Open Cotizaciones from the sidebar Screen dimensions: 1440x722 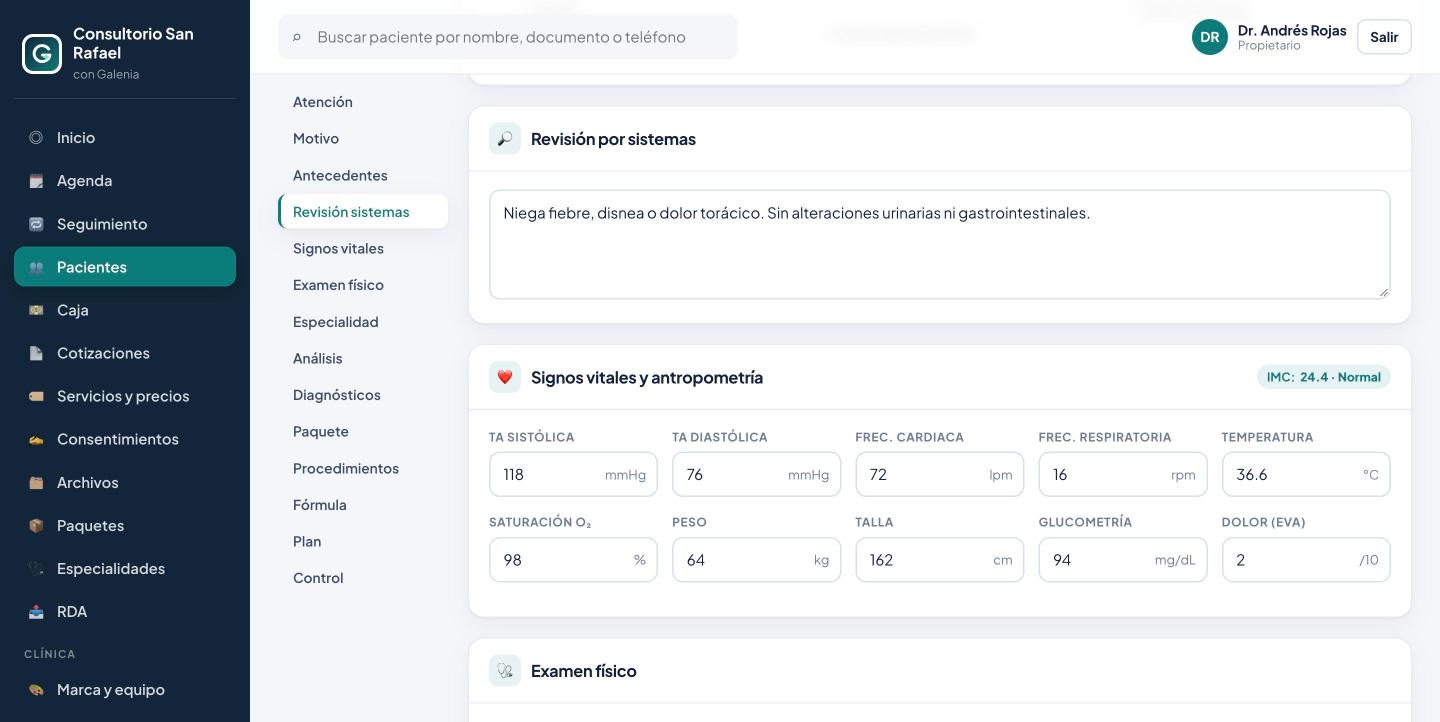[x=125, y=353]
